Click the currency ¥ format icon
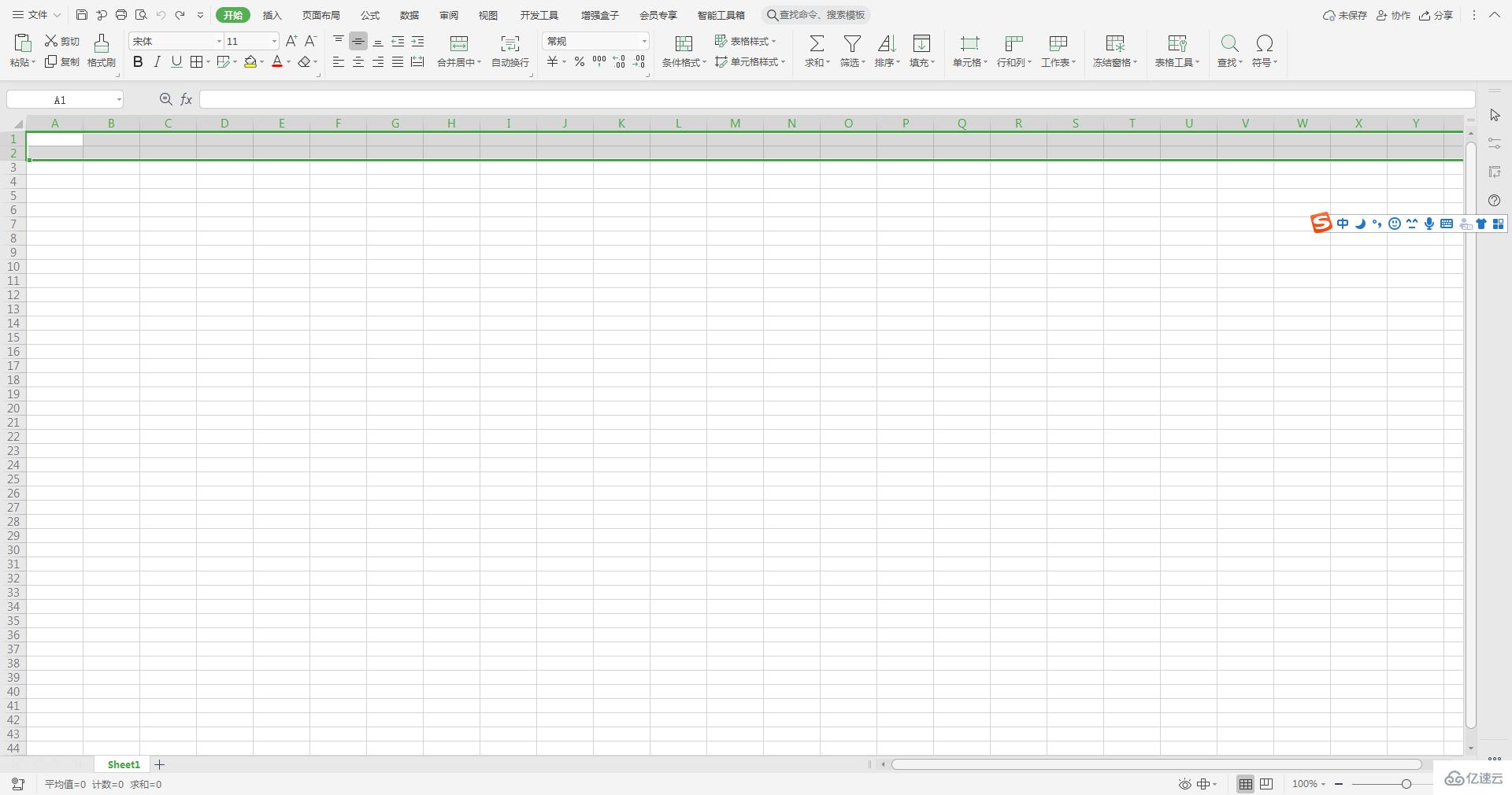The height and width of the screenshot is (795, 1512). pyautogui.click(x=553, y=61)
